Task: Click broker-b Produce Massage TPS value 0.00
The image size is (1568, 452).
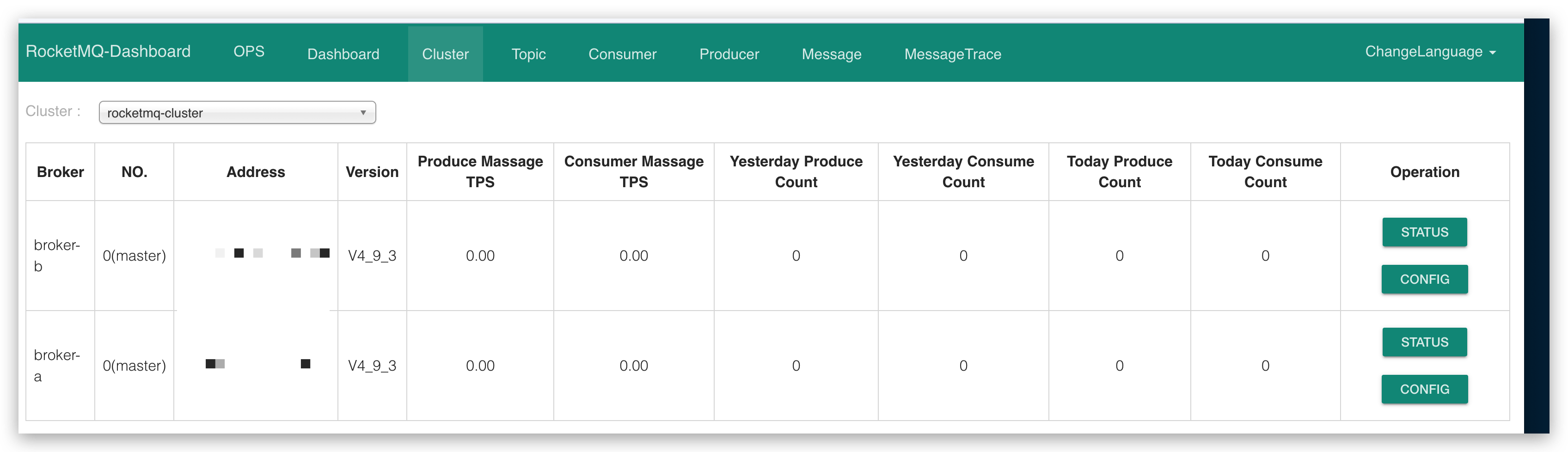Action: pyautogui.click(x=480, y=256)
